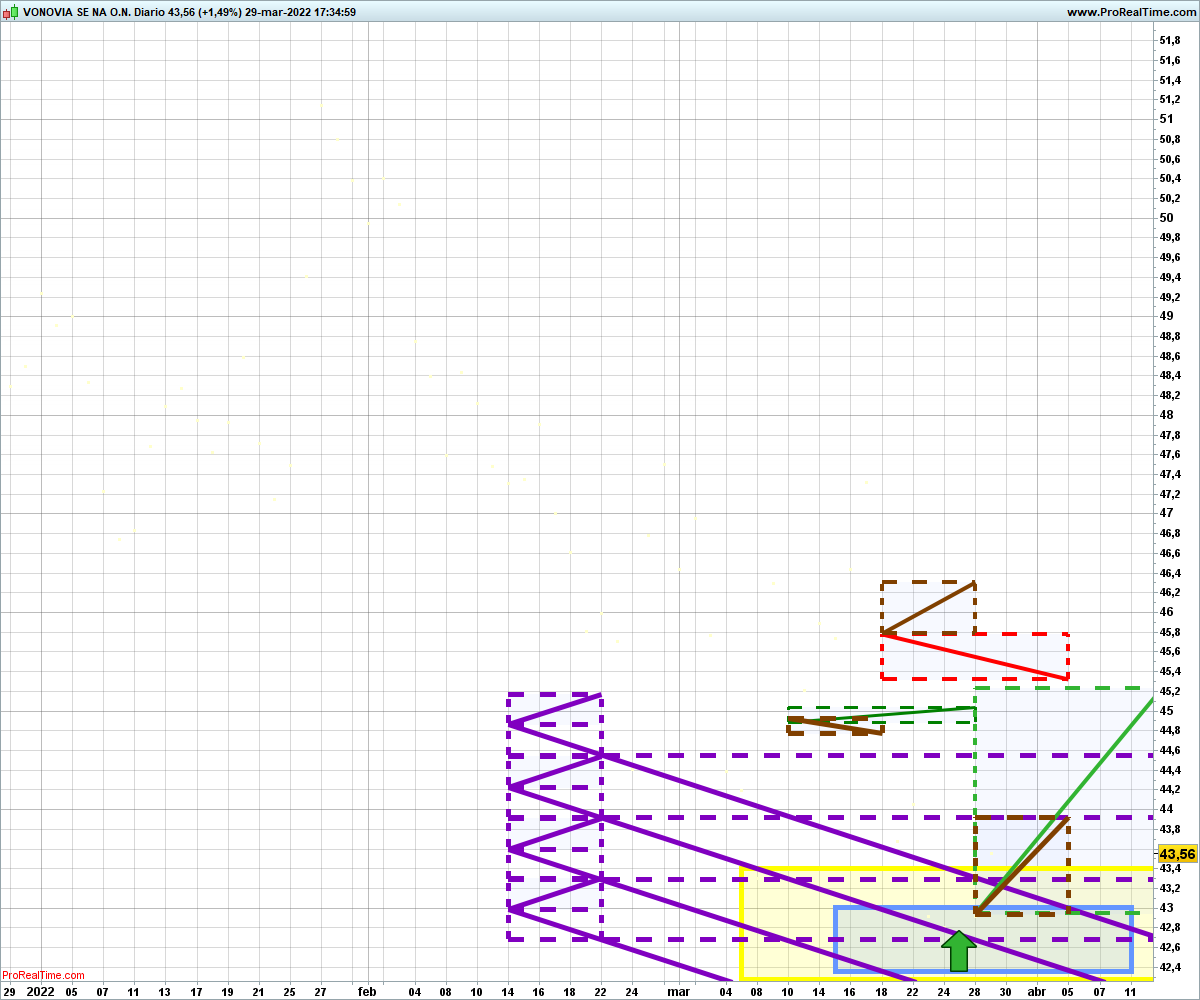The width and height of the screenshot is (1200, 1000).
Task: Select the red descending trend line
Action: (975, 656)
